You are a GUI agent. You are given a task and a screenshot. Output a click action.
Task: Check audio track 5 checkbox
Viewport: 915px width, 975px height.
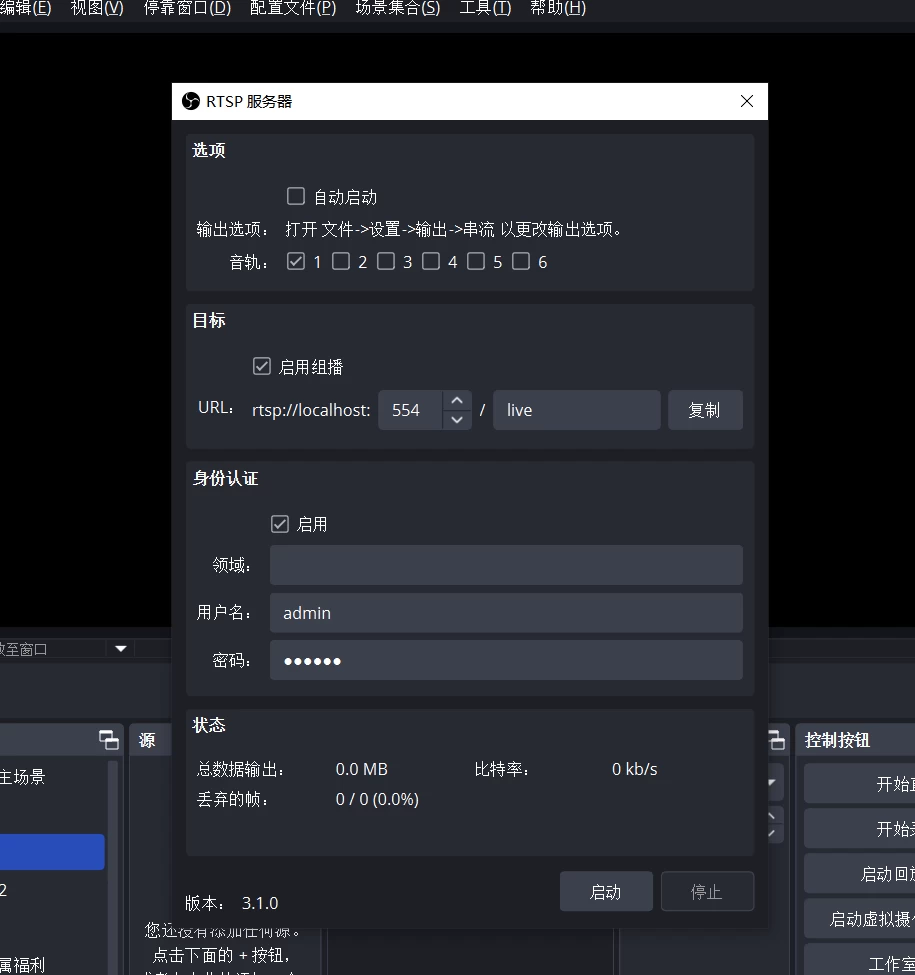click(476, 261)
